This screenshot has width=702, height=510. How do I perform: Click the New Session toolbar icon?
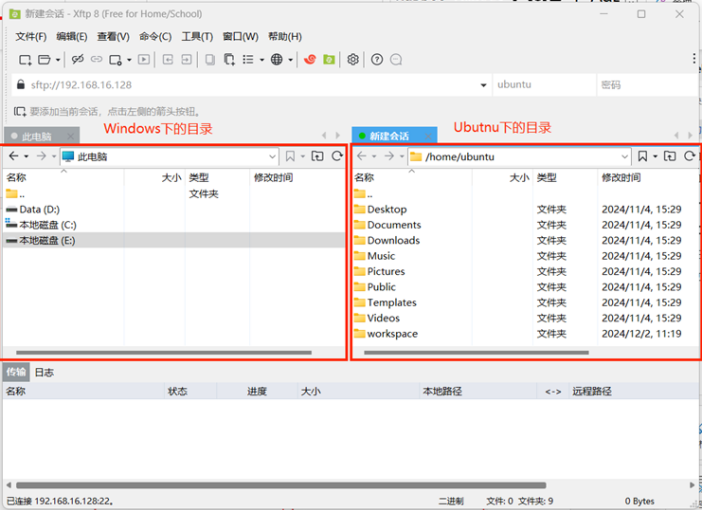pyautogui.click(x=25, y=60)
